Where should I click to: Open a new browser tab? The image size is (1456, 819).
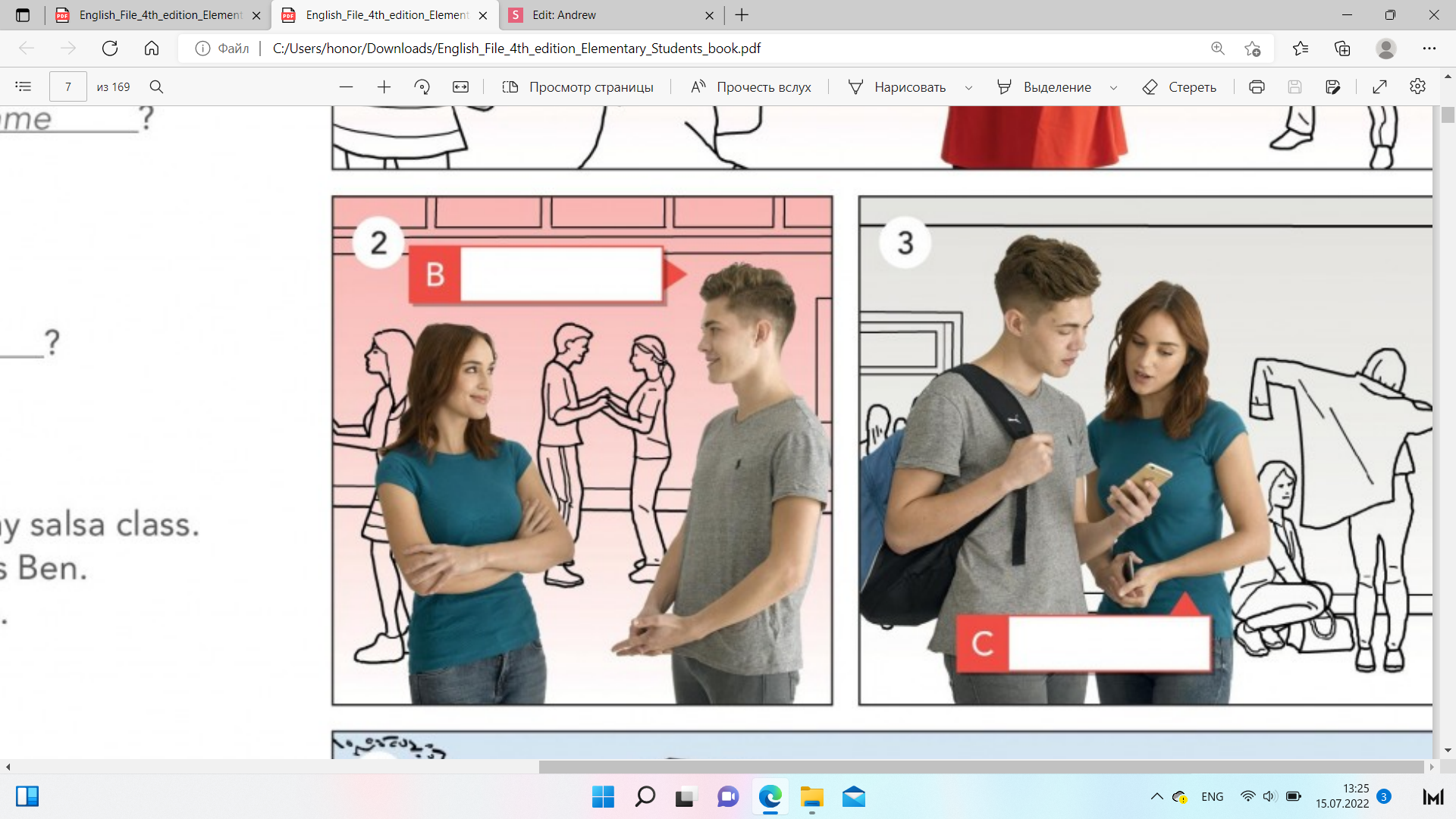[x=742, y=15]
